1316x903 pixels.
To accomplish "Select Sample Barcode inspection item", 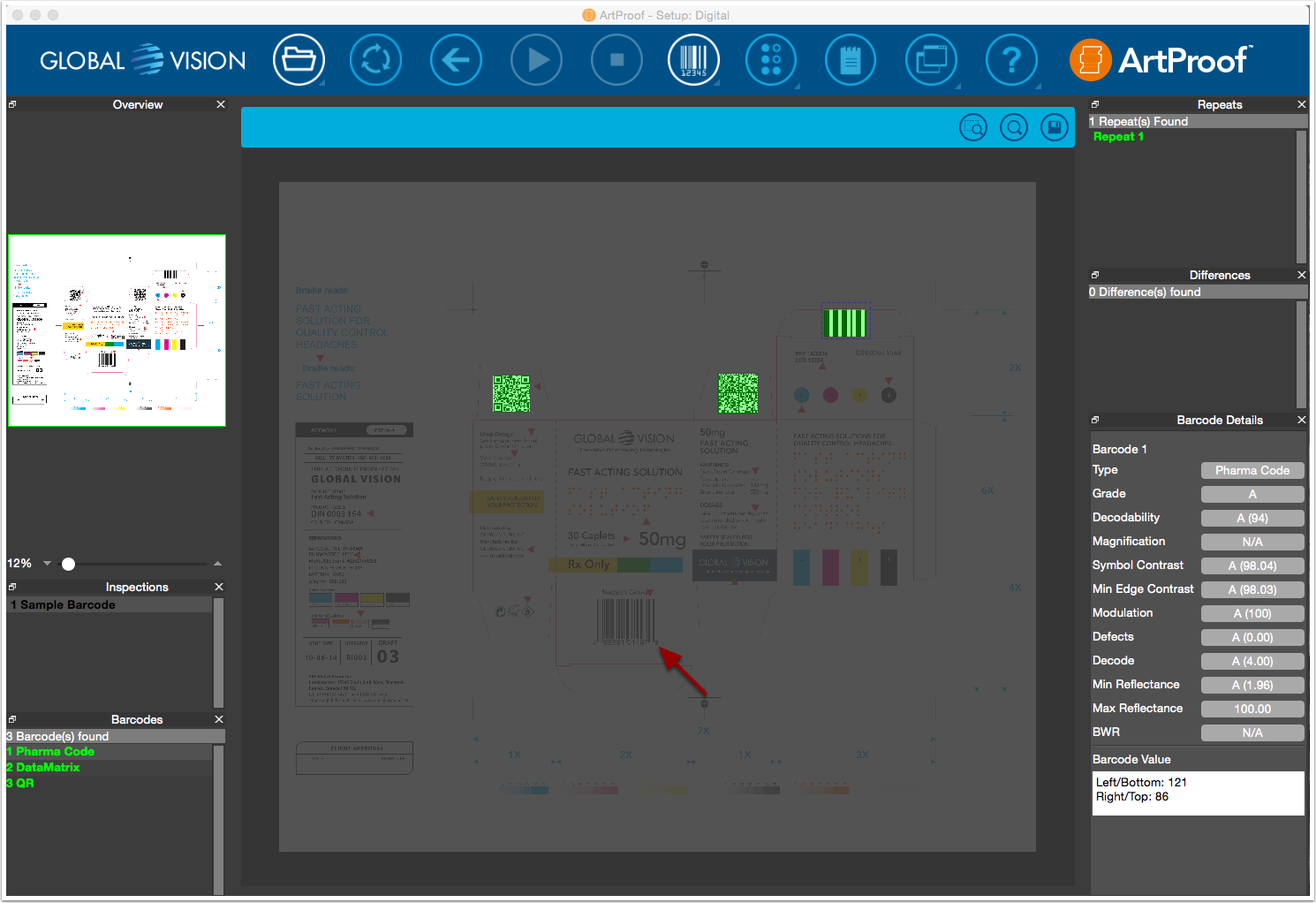I will coord(110,605).
